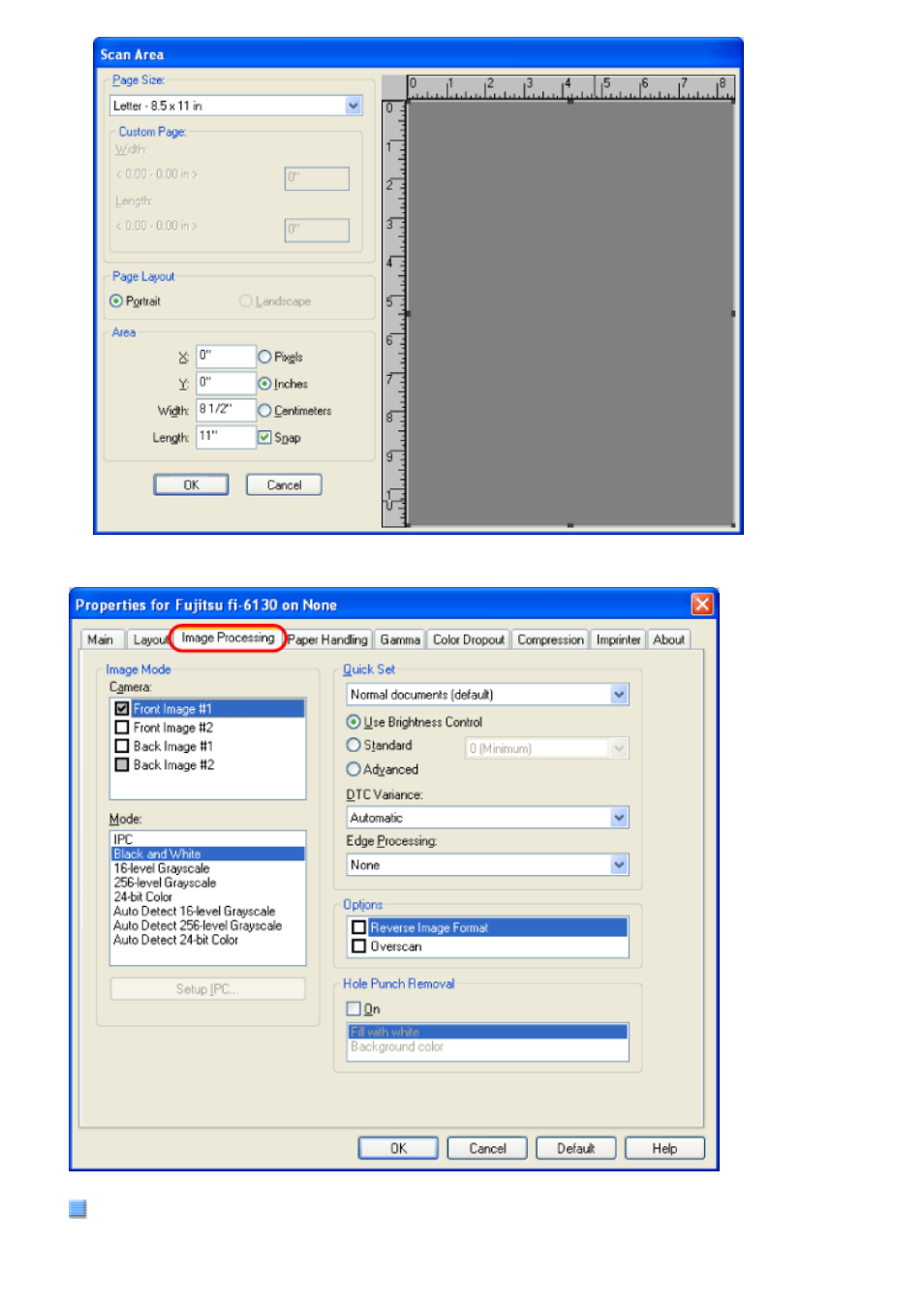This screenshot has width=924, height=1308.
Task: Switch to the Main tab
Action: pos(100,639)
